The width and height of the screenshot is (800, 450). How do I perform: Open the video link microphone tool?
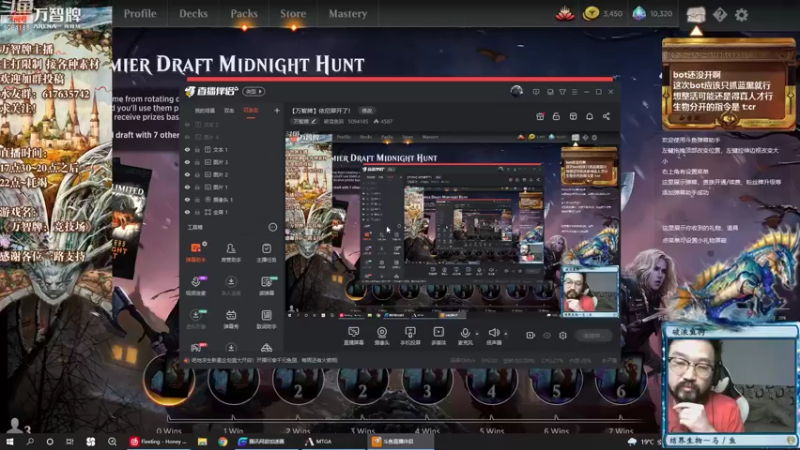click(195, 286)
